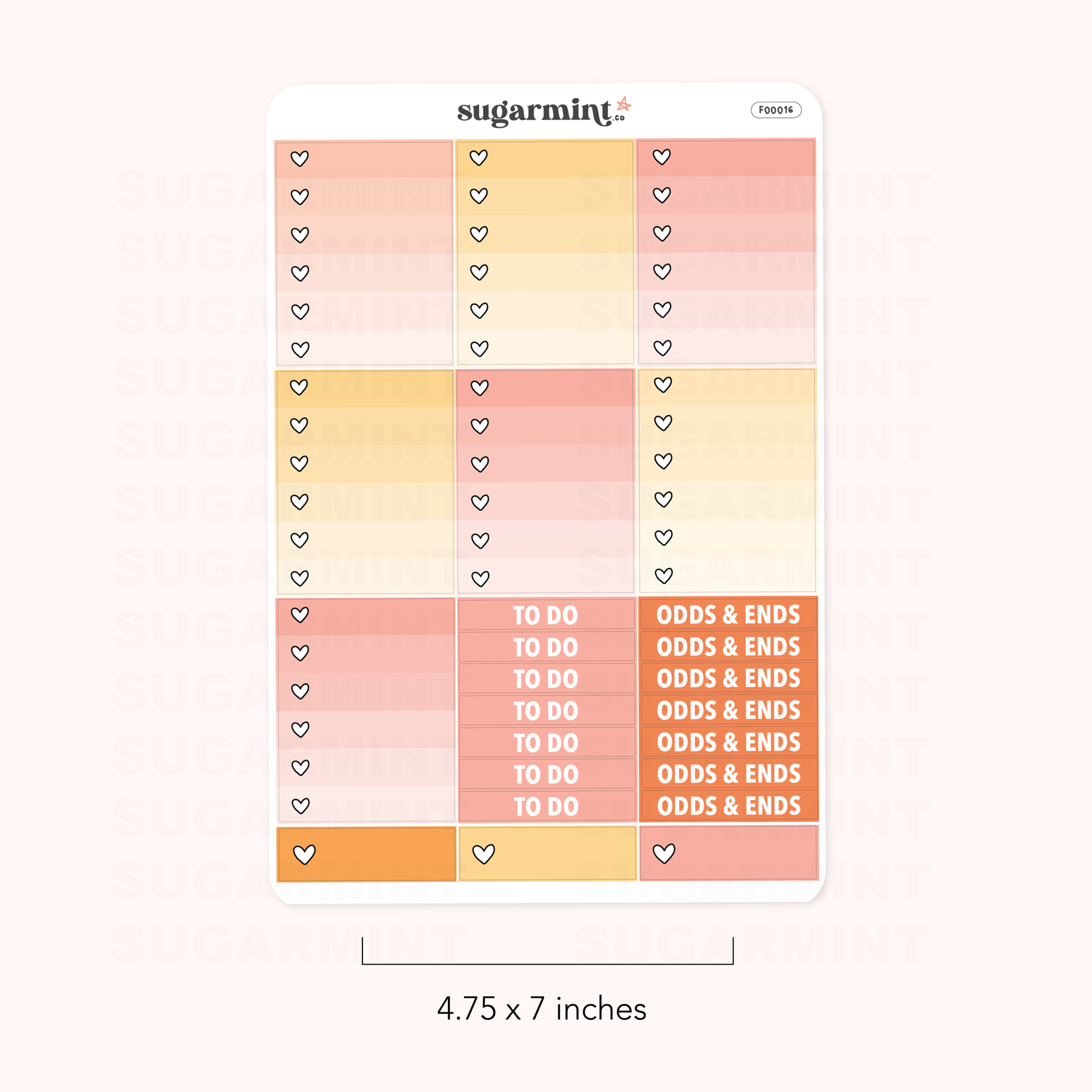Click the heart on the orange bottom sticker
This screenshot has width=1092, height=1092.
(x=304, y=854)
